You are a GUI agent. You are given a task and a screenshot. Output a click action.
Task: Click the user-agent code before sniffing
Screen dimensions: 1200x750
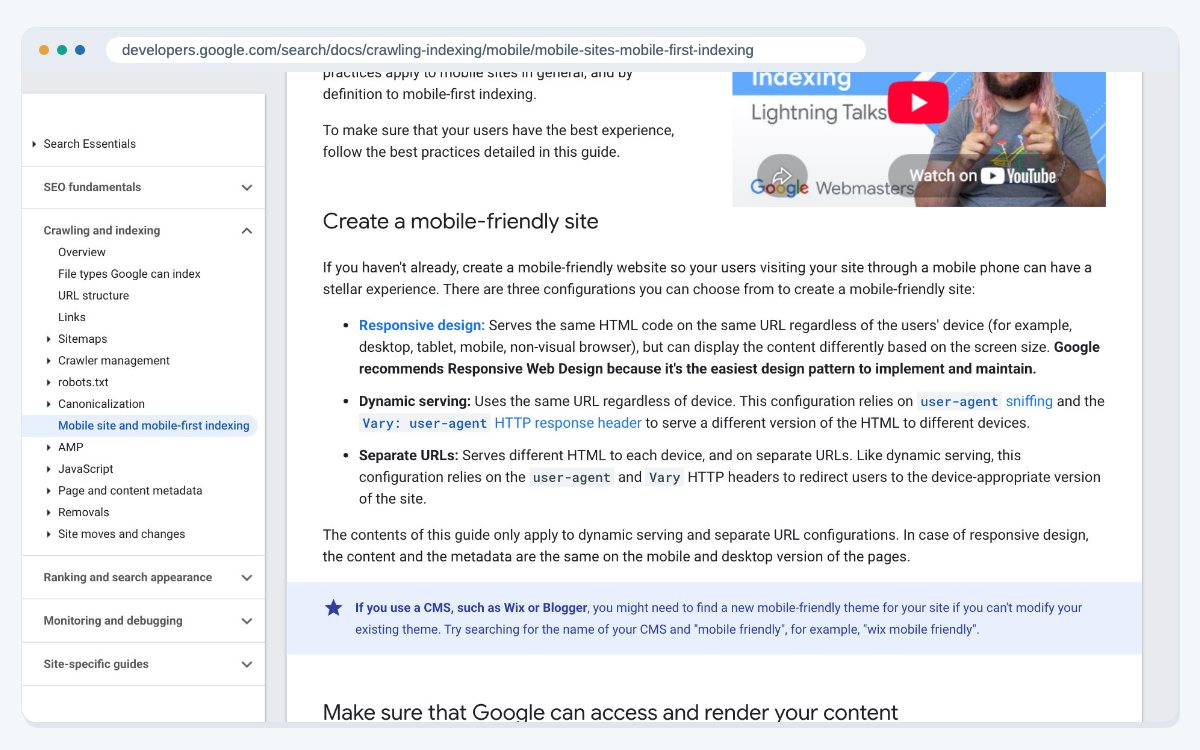[959, 401]
